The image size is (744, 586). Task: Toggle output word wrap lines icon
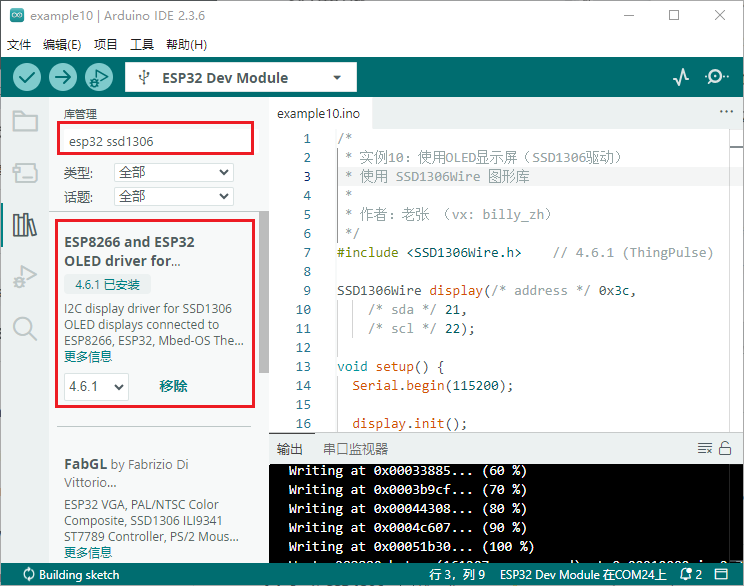705,448
